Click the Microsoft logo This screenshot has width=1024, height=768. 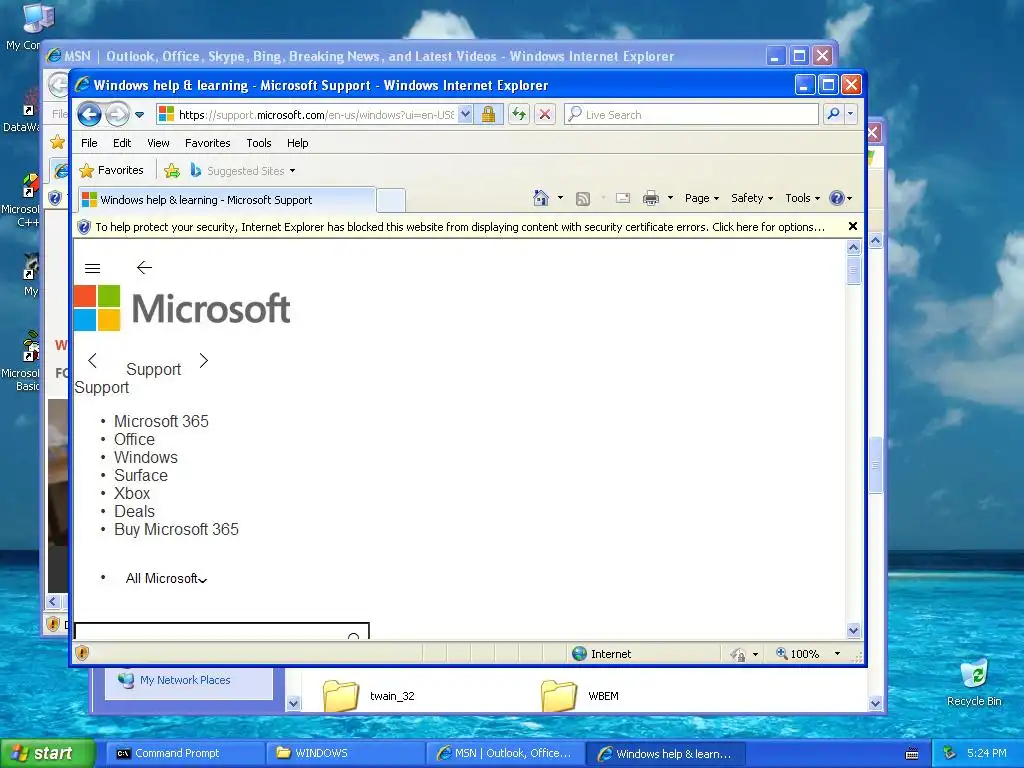point(182,308)
